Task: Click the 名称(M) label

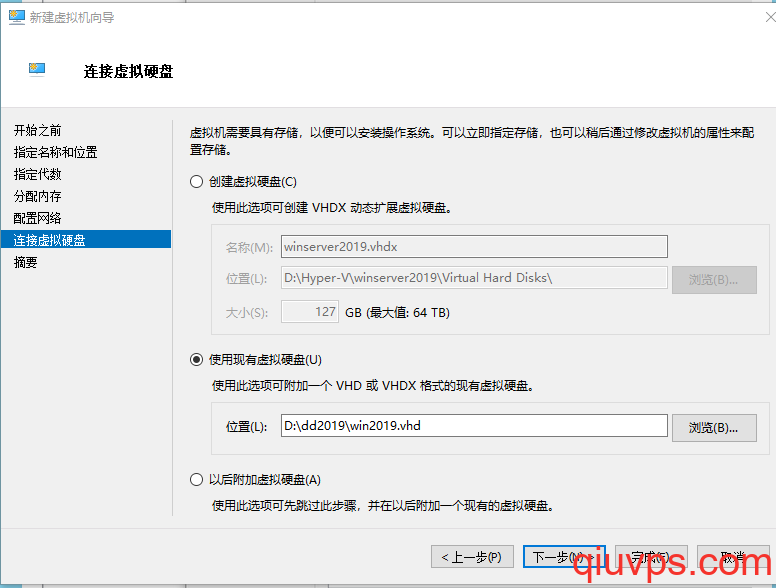Action: [249, 247]
